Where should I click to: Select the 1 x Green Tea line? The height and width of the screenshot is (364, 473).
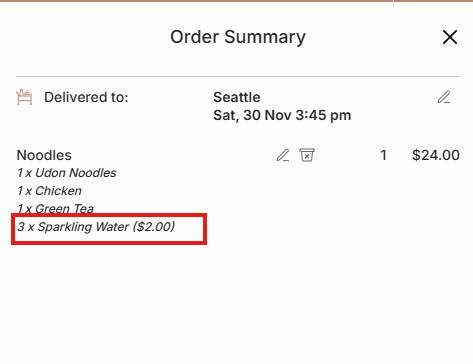[x=55, y=209]
